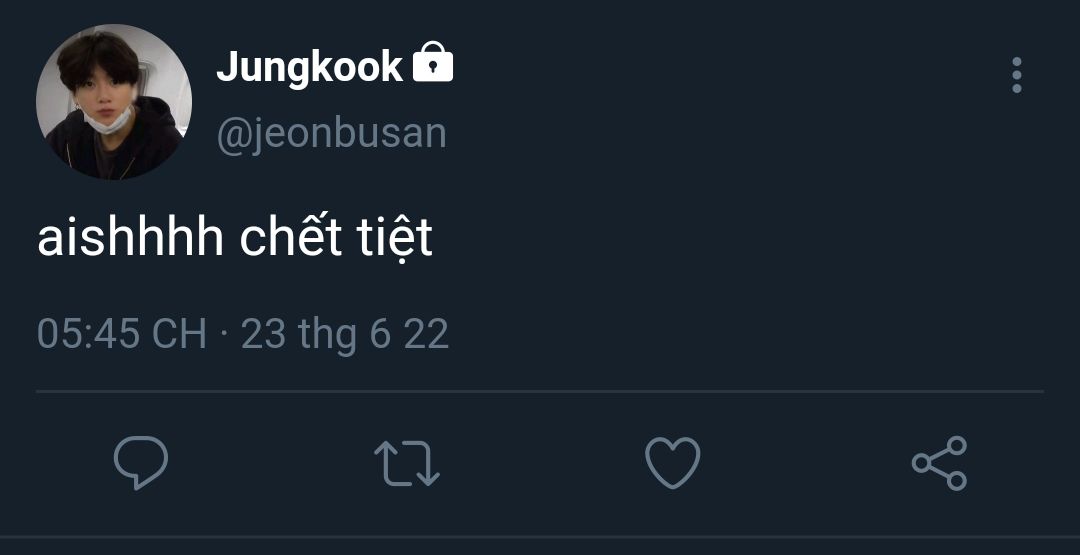
Task: Click the words "chết tiệt" in the tweet
Action: click(337, 240)
